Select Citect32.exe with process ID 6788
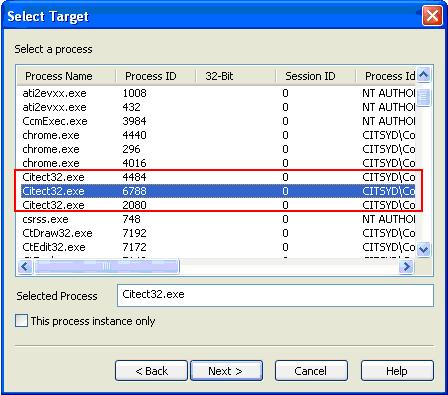The image size is (448, 395). tap(218, 191)
